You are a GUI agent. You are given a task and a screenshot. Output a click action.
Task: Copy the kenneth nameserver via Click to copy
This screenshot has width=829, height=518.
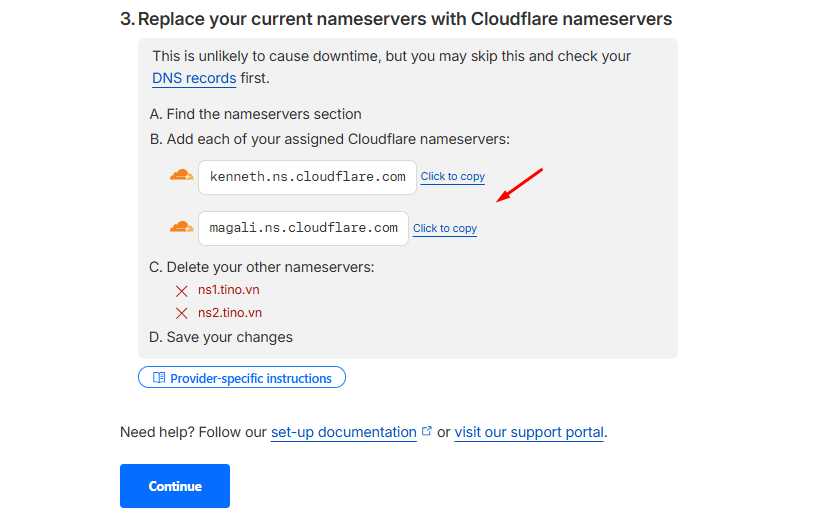453,177
